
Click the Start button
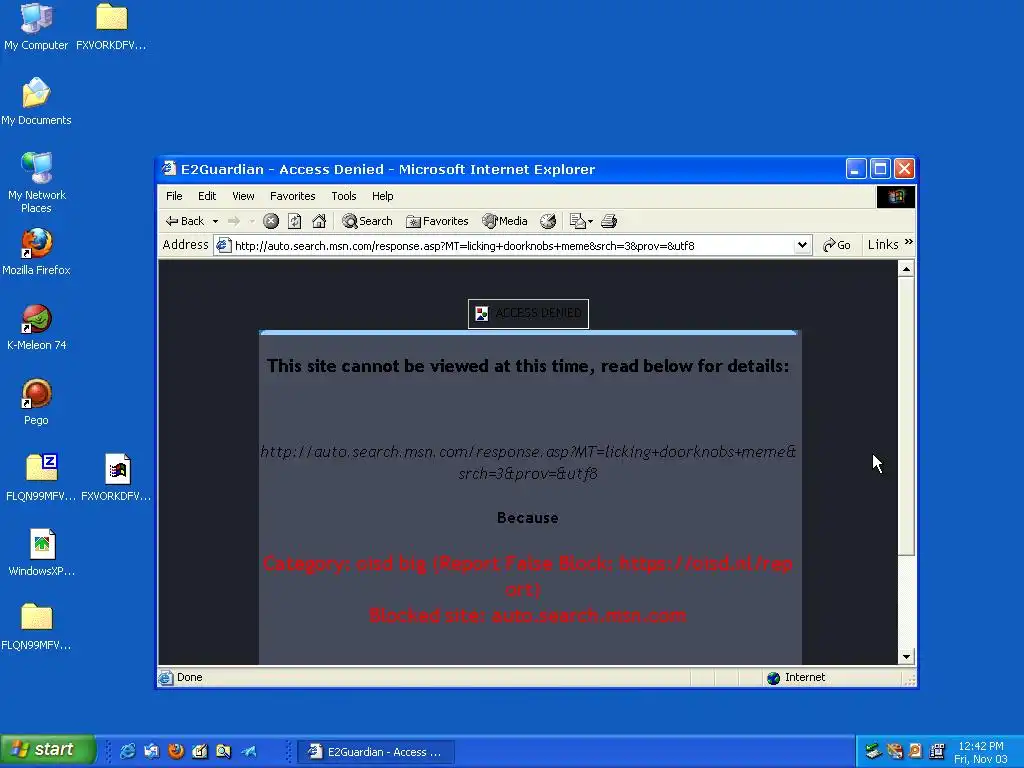pyautogui.click(x=48, y=750)
